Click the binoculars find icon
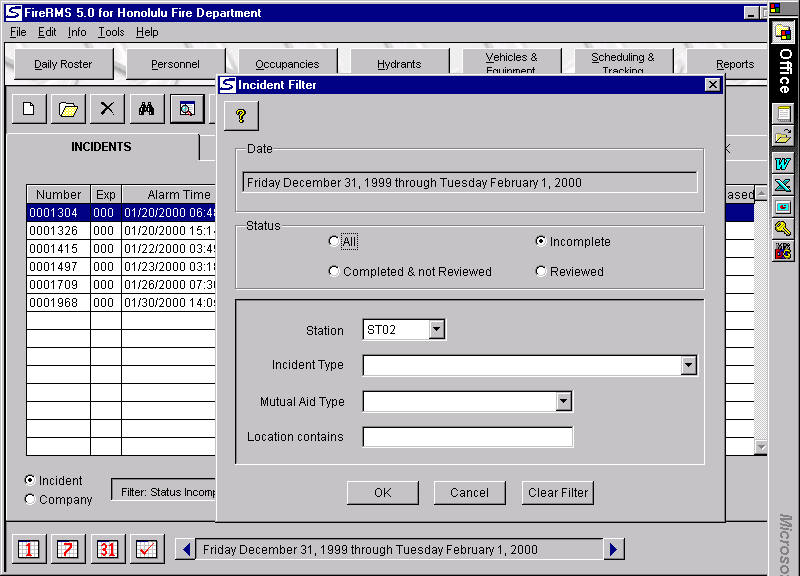 [x=146, y=109]
